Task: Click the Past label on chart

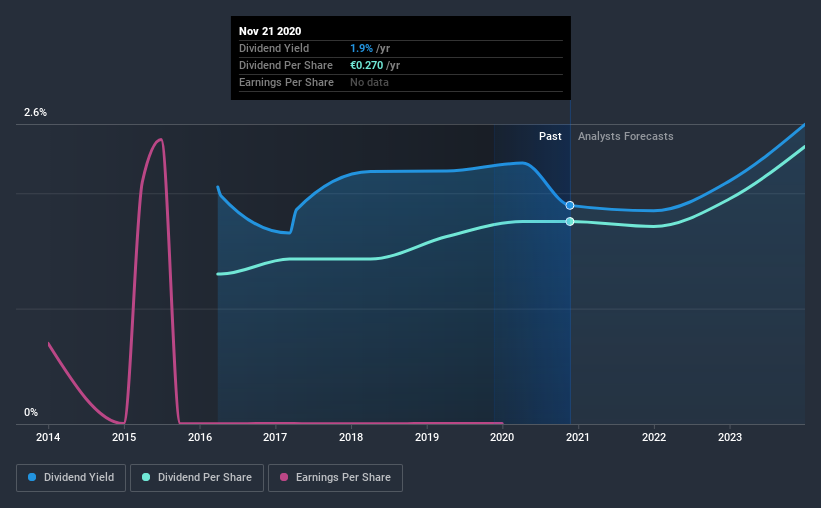Action: click(x=550, y=136)
